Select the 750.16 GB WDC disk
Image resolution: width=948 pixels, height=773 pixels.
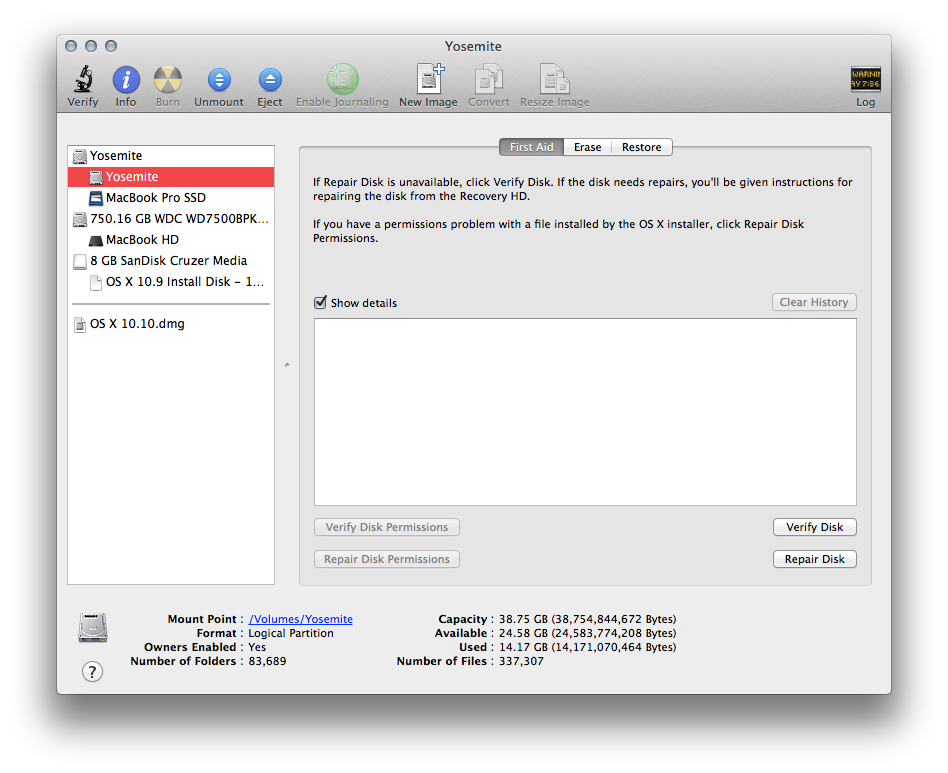(171, 219)
